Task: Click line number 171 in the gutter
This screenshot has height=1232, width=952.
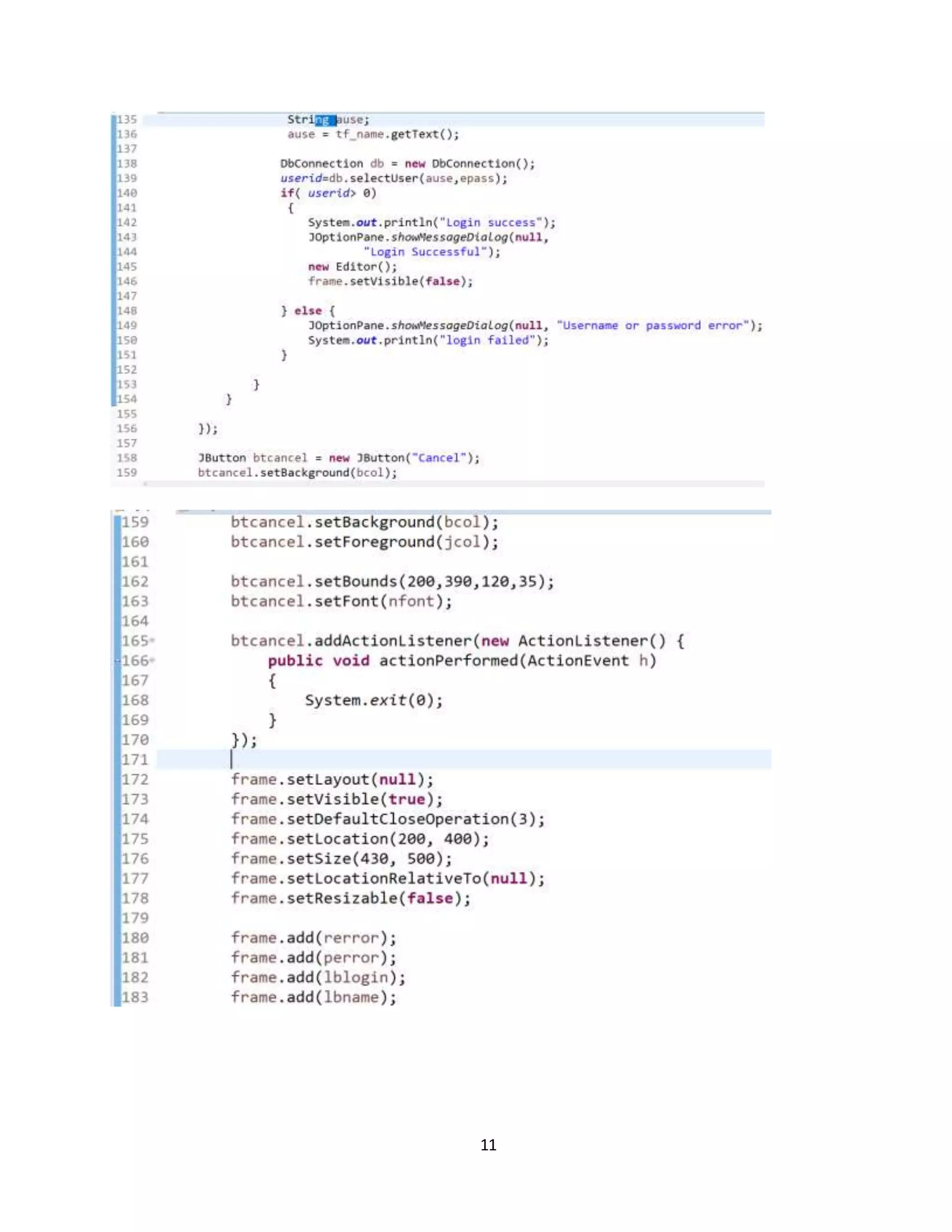Action: point(135,760)
